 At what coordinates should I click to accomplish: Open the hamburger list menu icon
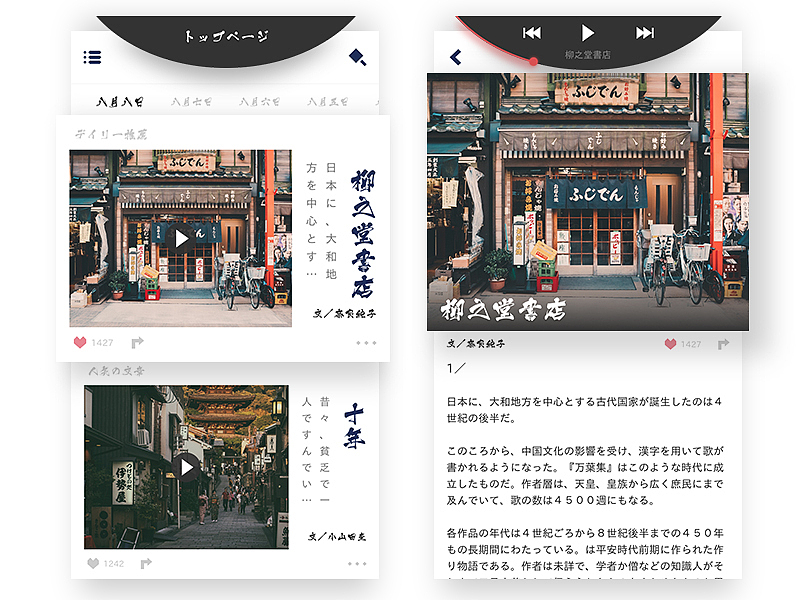[92, 57]
